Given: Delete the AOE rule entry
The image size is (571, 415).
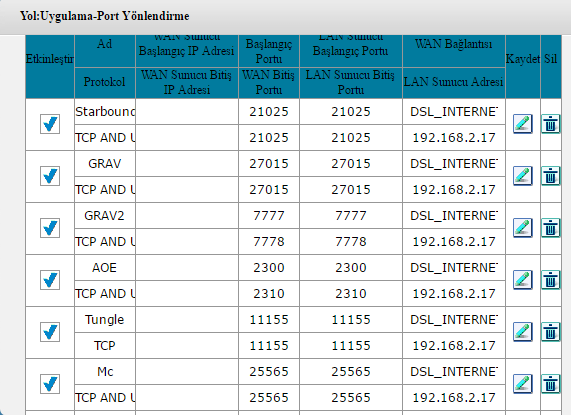Looking at the screenshot, I should coord(550,280).
